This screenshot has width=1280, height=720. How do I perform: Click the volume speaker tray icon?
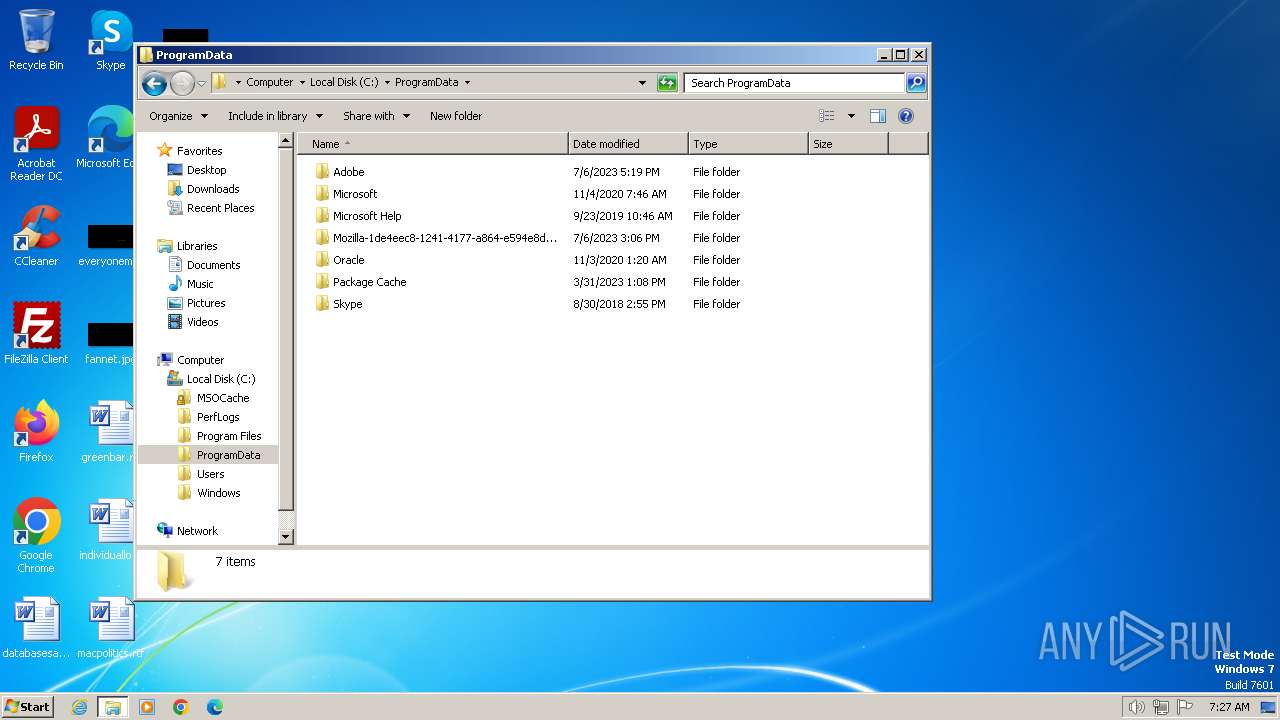pos(1136,707)
